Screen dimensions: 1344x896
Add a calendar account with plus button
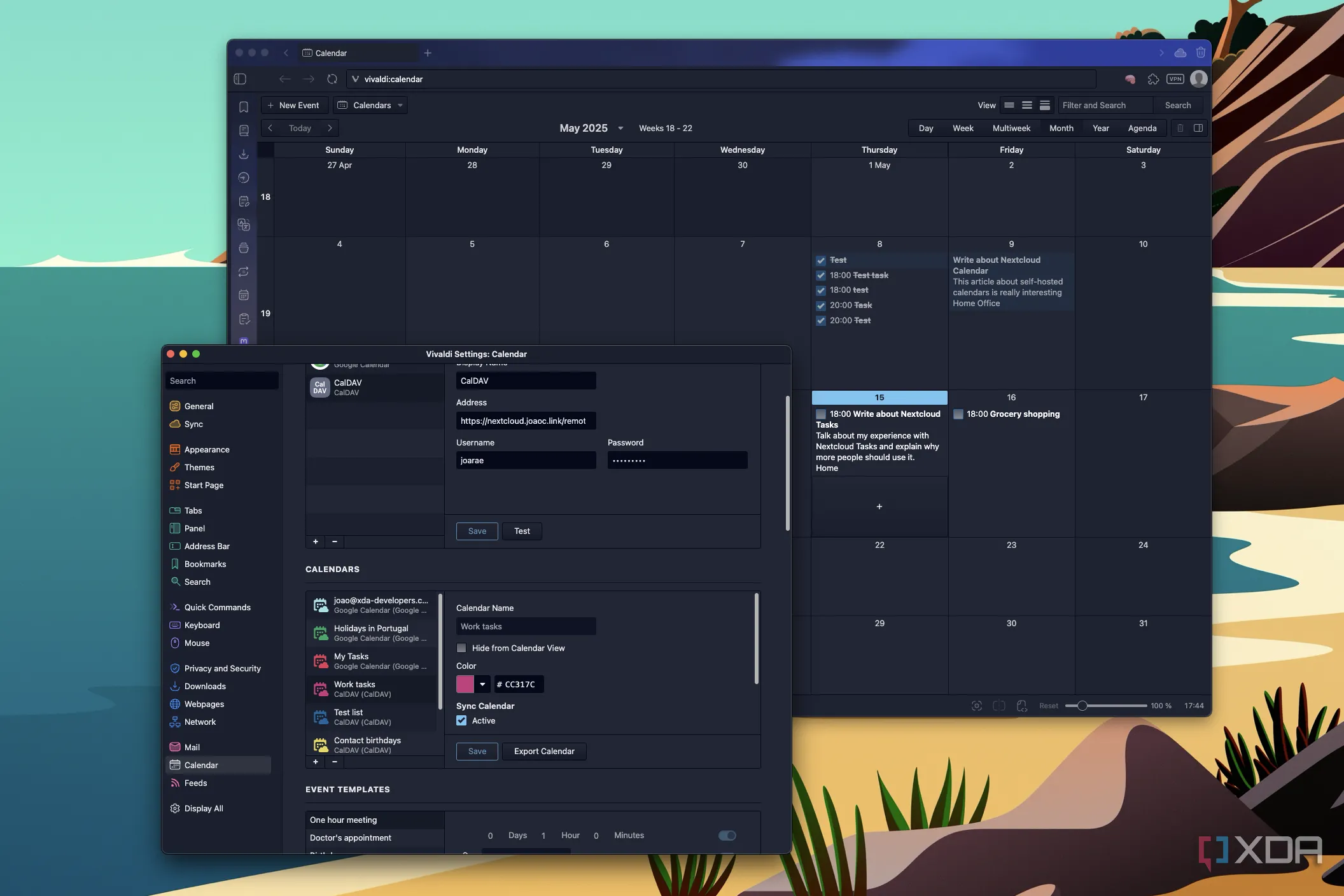tap(316, 542)
